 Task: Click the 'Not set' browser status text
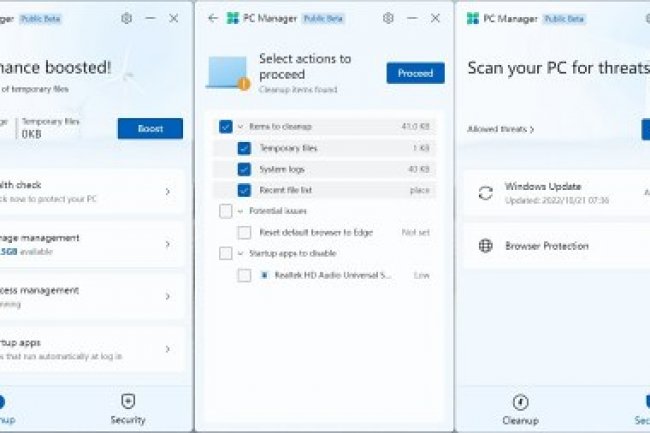tap(416, 232)
